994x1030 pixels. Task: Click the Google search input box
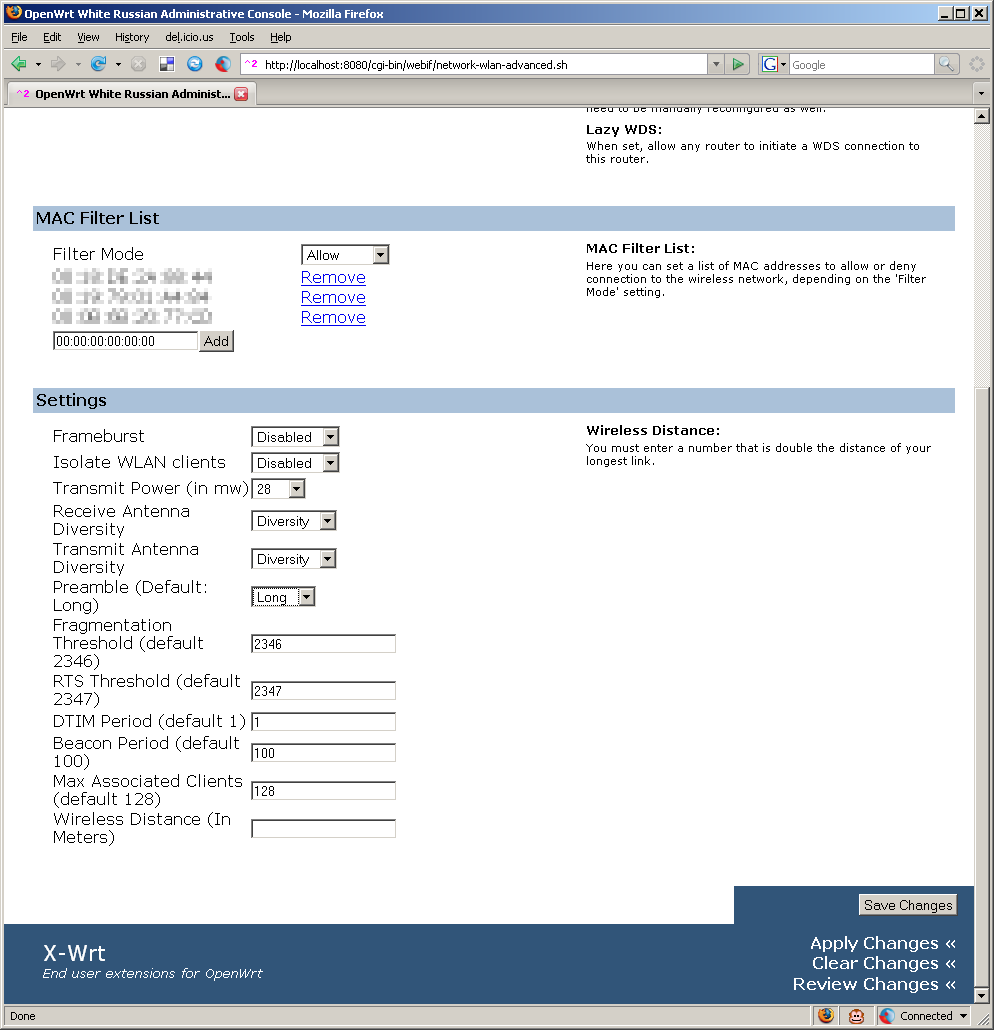(x=861, y=64)
